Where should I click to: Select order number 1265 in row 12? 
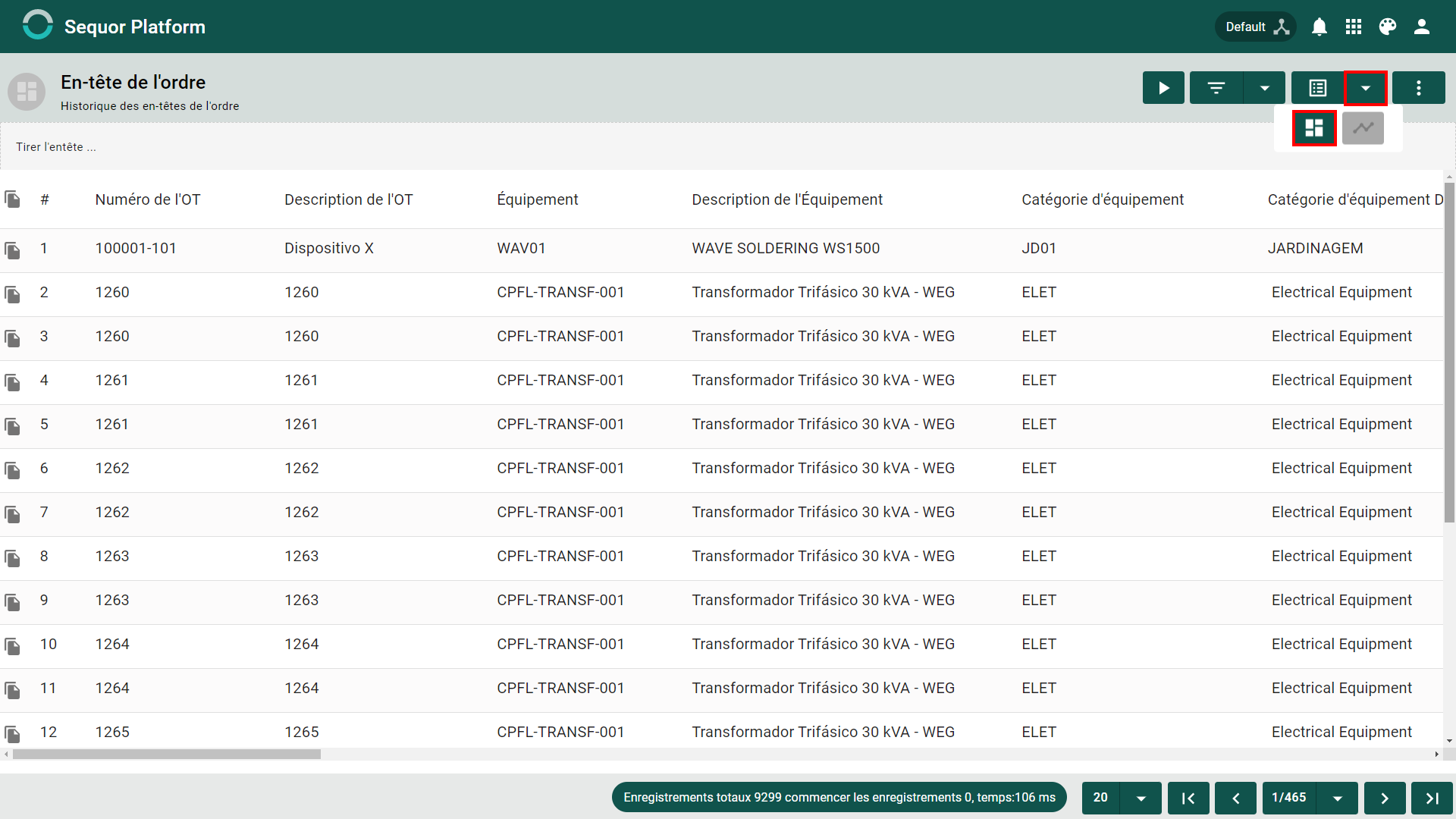(x=112, y=732)
